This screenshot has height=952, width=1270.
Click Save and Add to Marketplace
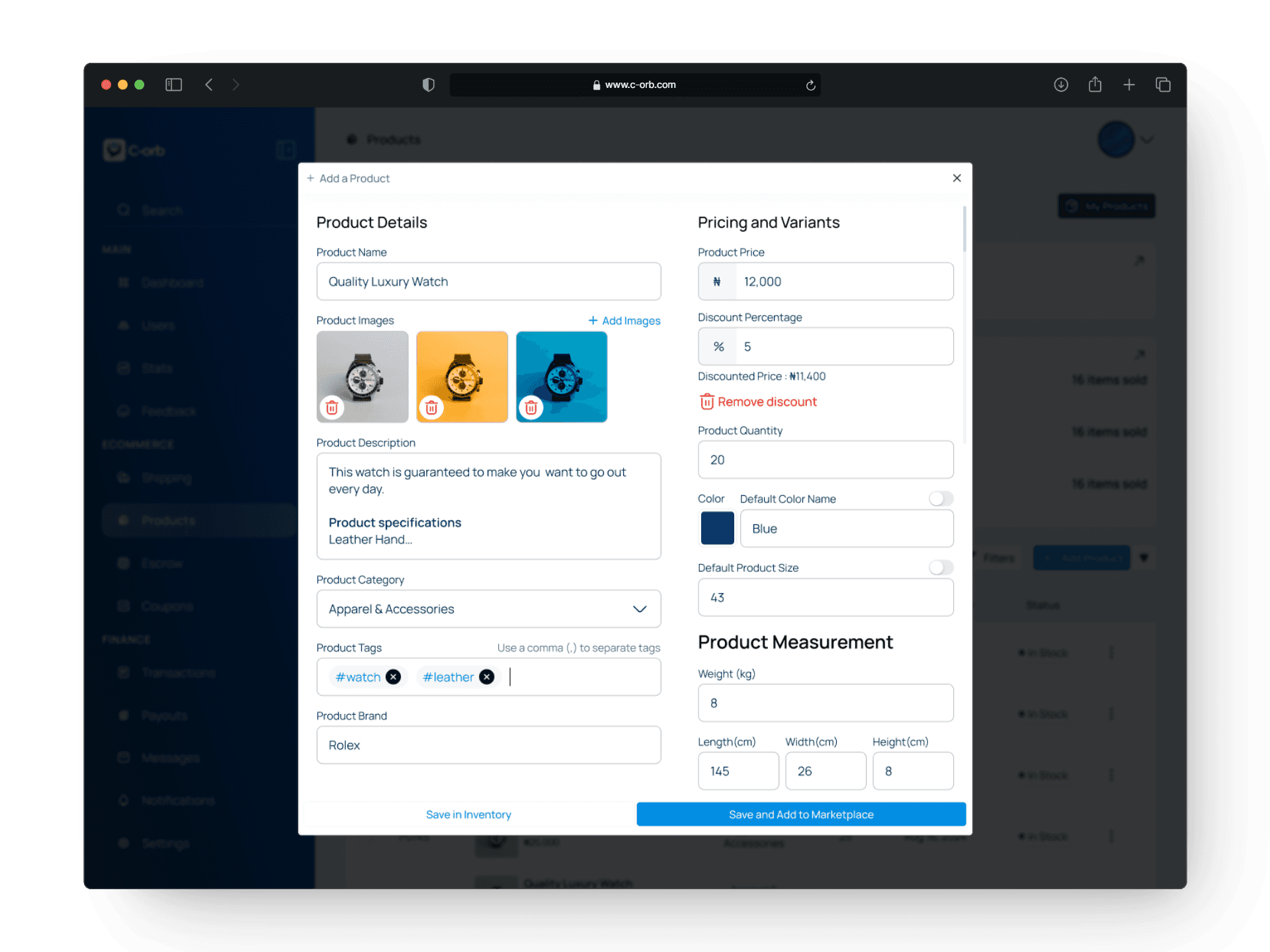801,814
